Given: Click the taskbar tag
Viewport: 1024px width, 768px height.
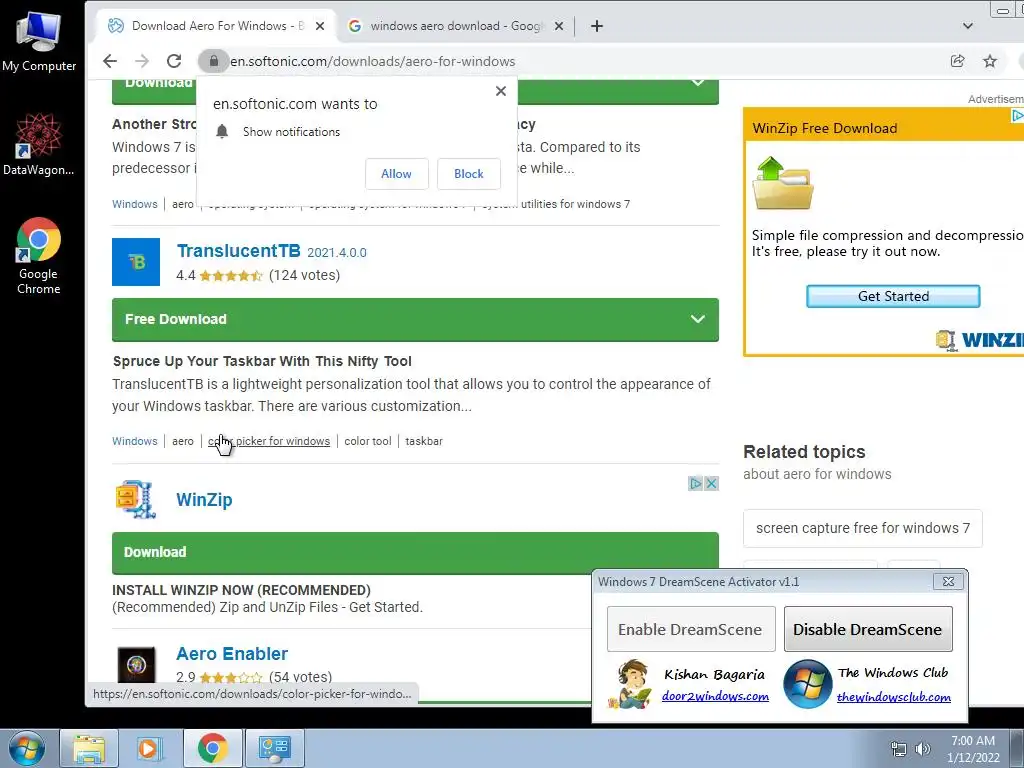Looking at the screenshot, I should [x=424, y=441].
